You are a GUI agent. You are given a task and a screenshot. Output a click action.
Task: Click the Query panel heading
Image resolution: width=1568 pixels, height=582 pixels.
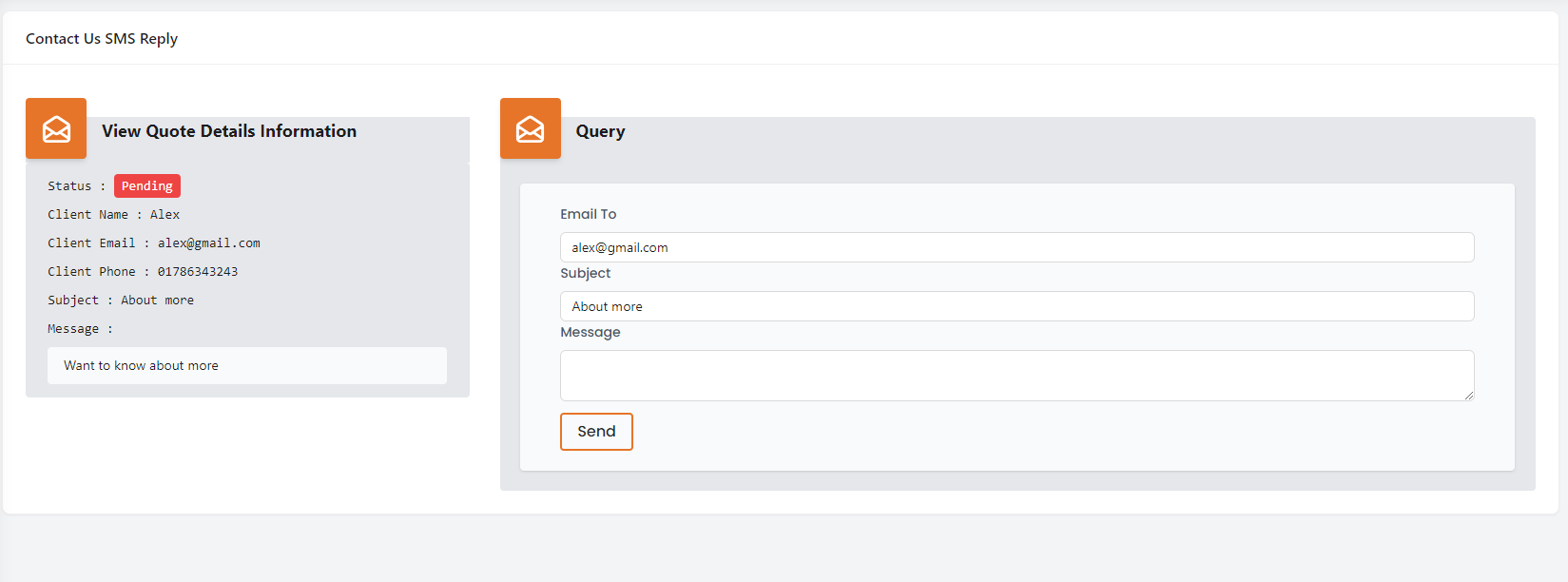[x=600, y=131]
